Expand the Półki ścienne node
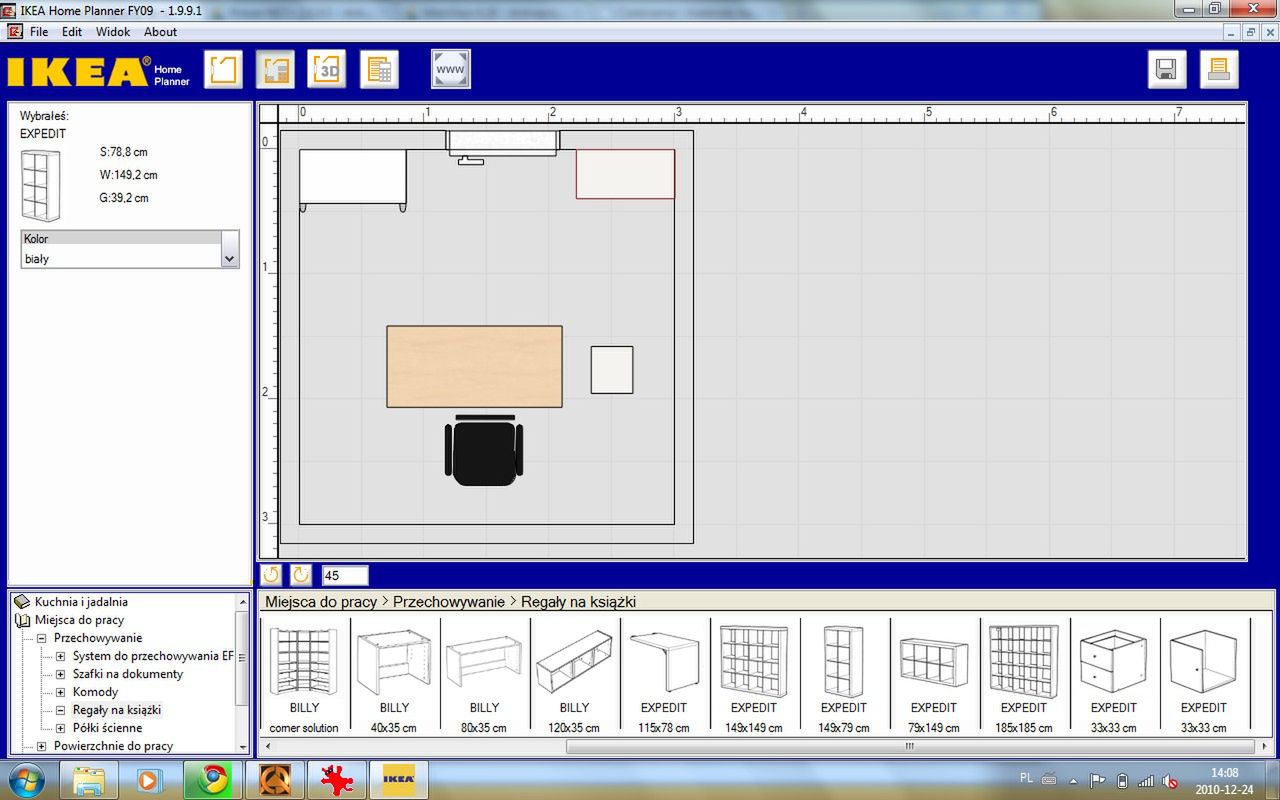The width and height of the screenshot is (1280, 800). click(60, 728)
